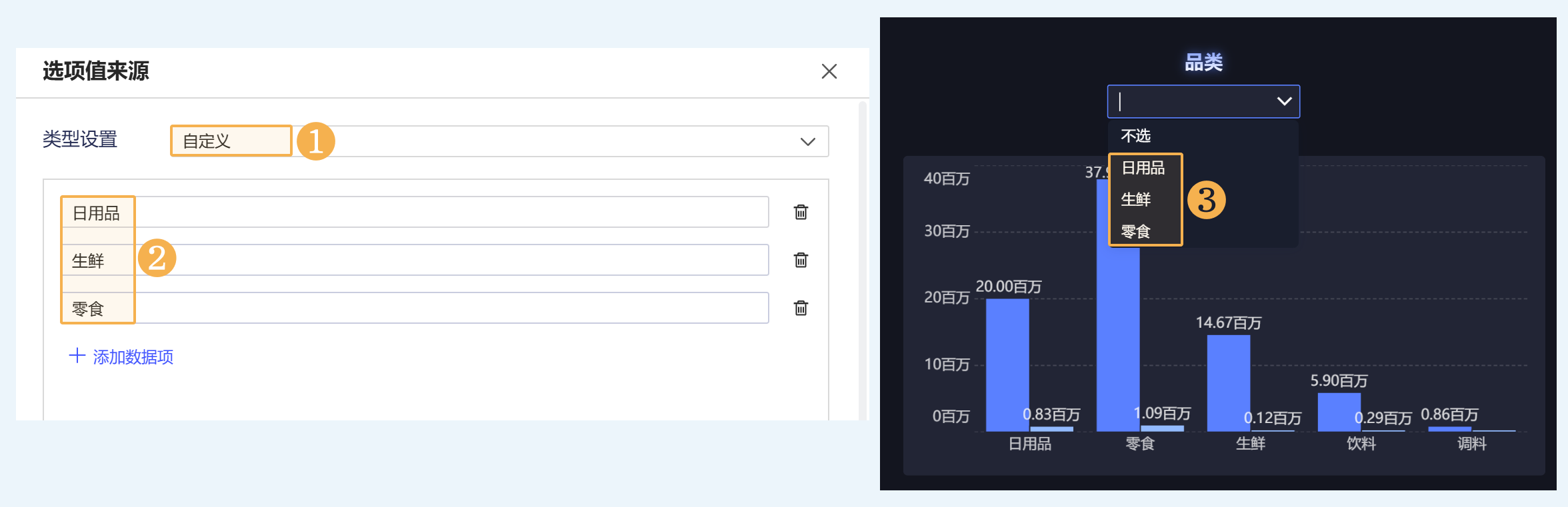Click the 日用品 x-axis label under the chart

pyautogui.click(x=1030, y=444)
